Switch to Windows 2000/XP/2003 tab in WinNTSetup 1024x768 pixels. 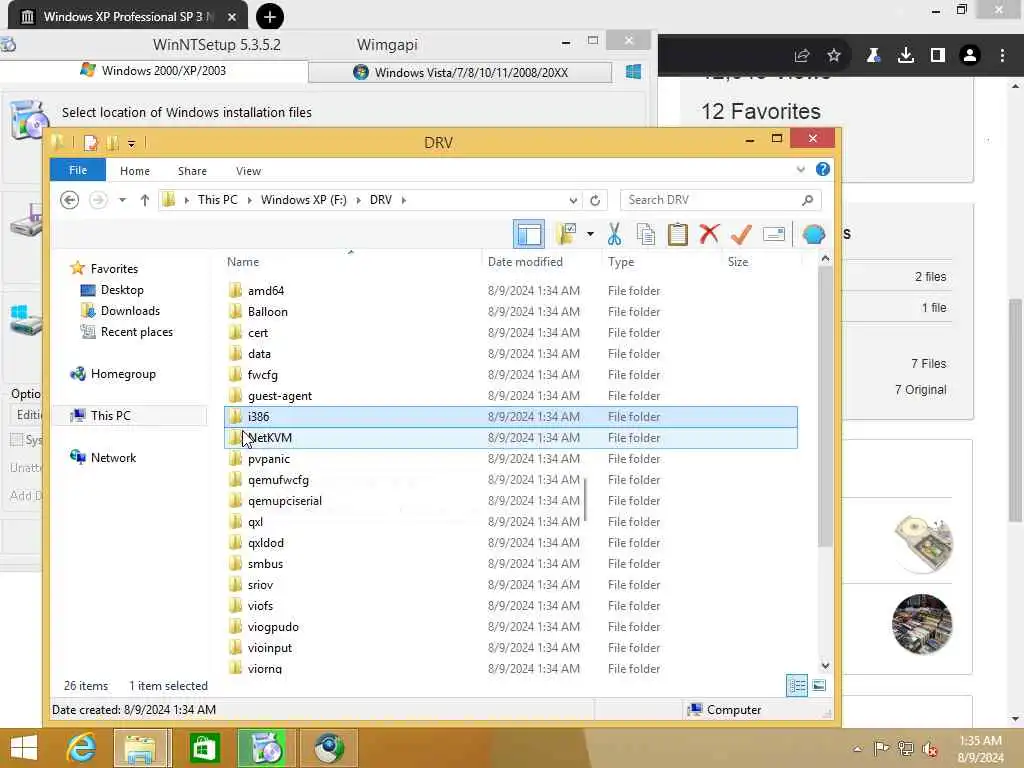(153, 71)
